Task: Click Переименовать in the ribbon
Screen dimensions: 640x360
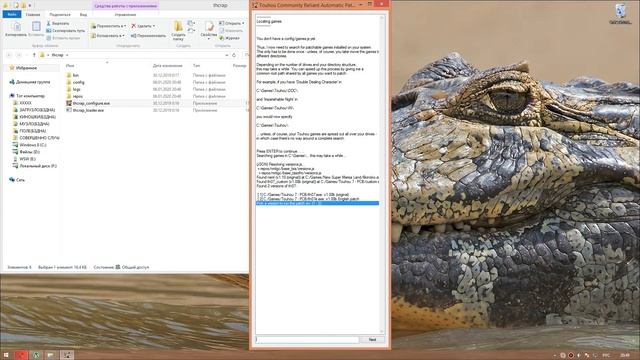Action: pyautogui.click(x=148, y=36)
